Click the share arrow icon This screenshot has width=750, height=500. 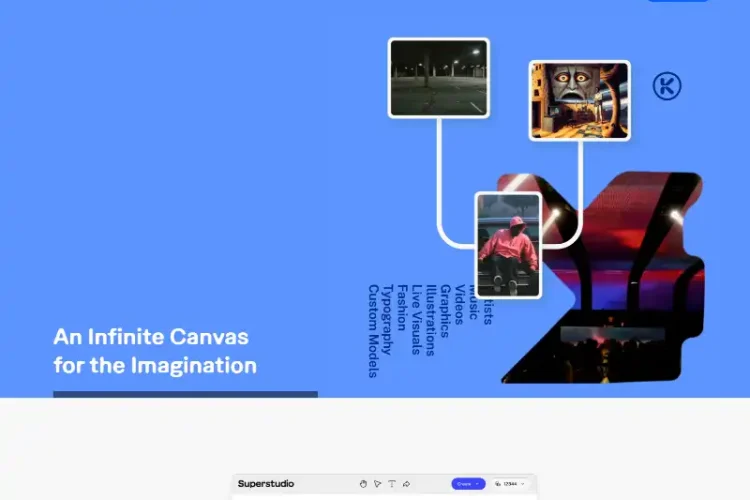point(406,484)
